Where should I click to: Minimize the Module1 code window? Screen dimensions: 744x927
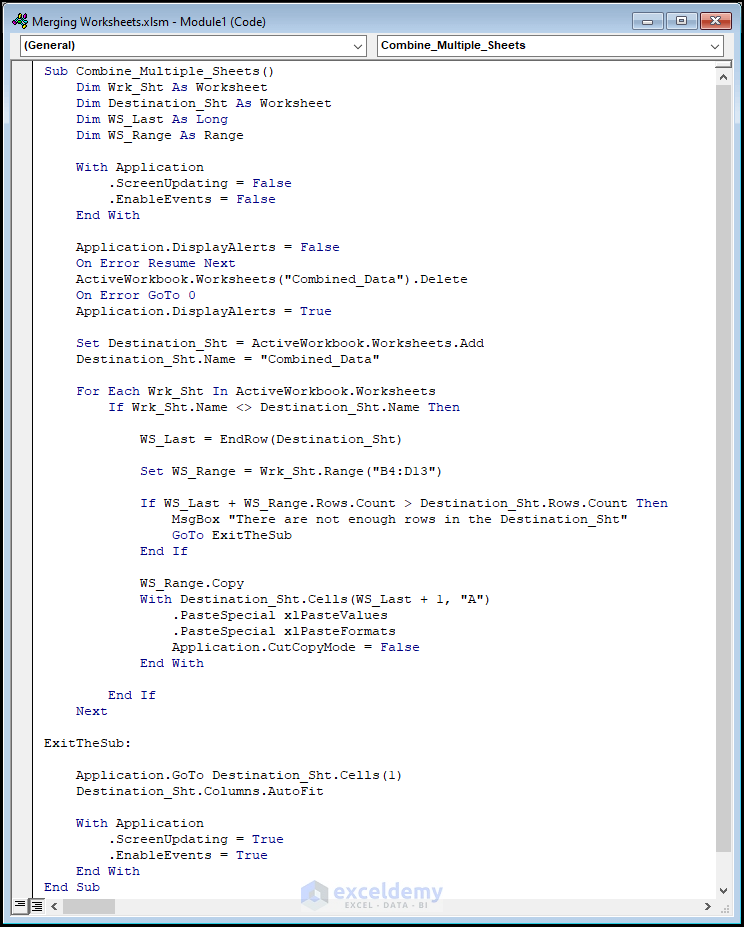(647, 21)
